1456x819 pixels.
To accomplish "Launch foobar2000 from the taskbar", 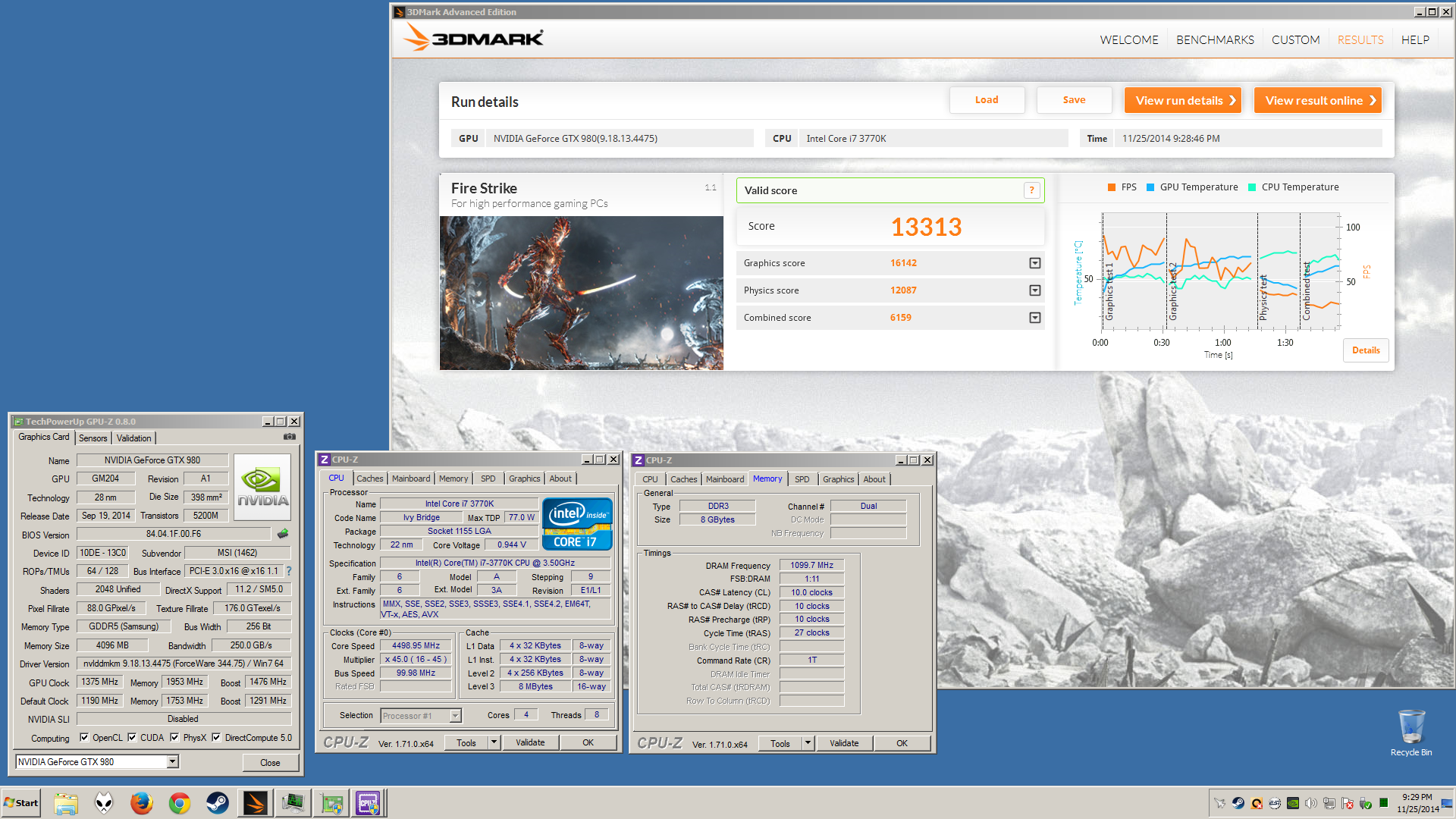I will tap(104, 803).
